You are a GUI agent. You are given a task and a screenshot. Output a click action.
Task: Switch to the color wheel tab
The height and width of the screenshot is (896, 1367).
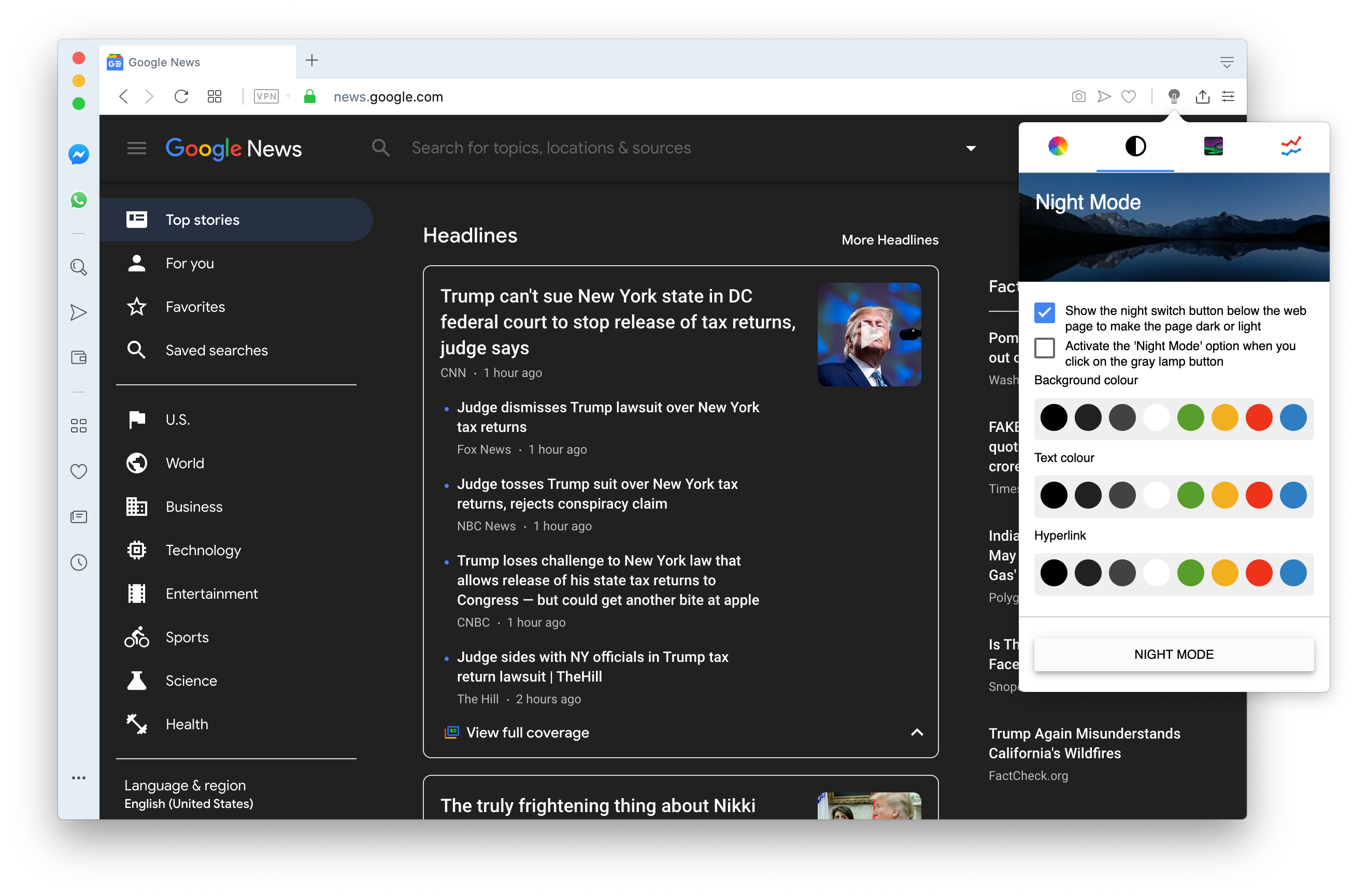tap(1058, 147)
